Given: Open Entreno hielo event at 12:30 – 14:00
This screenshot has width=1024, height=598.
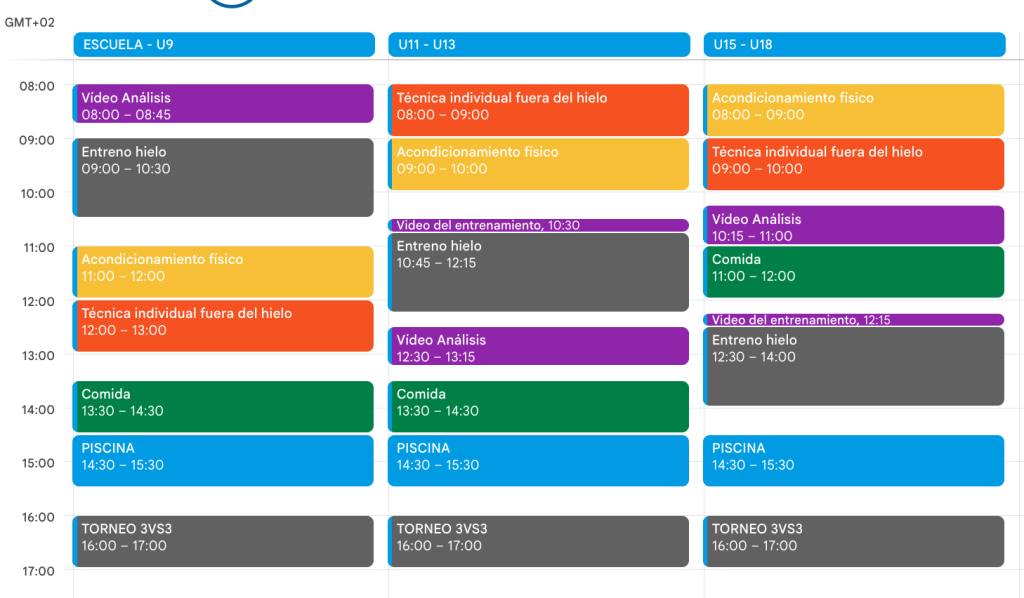Looking at the screenshot, I should tap(853, 366).
